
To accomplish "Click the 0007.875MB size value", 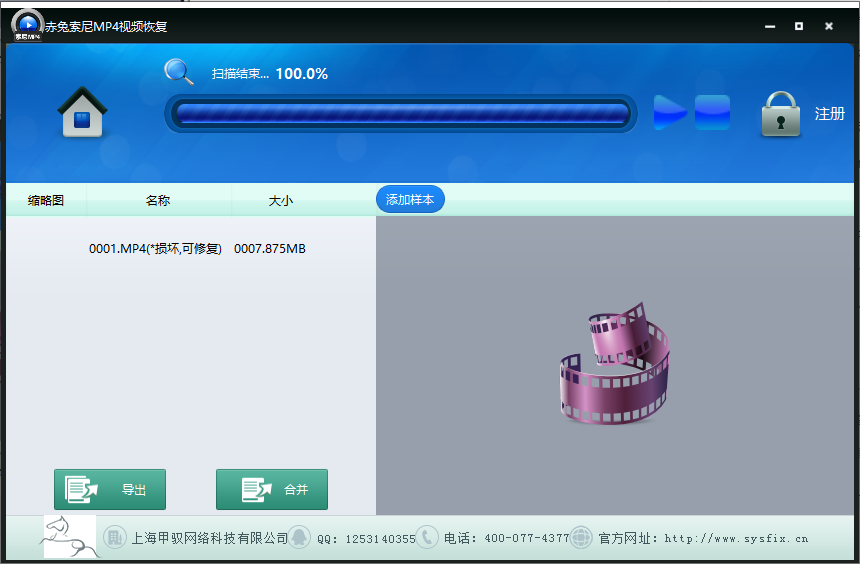I will pyautogui.click(x=269, y=249).
